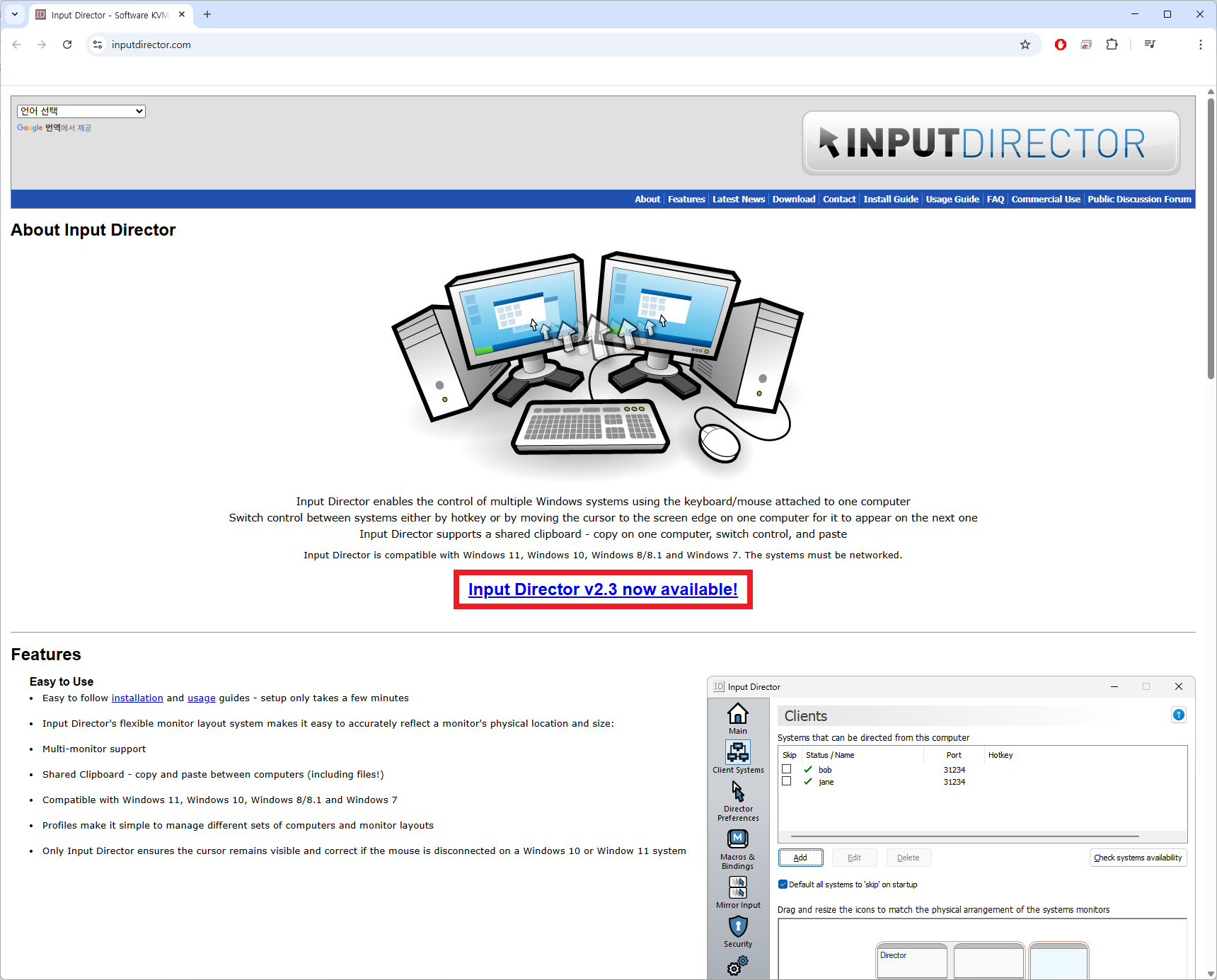Reload the inputdirector.com page
Viewport: 1217px width, 980px height.
(67, 45)
